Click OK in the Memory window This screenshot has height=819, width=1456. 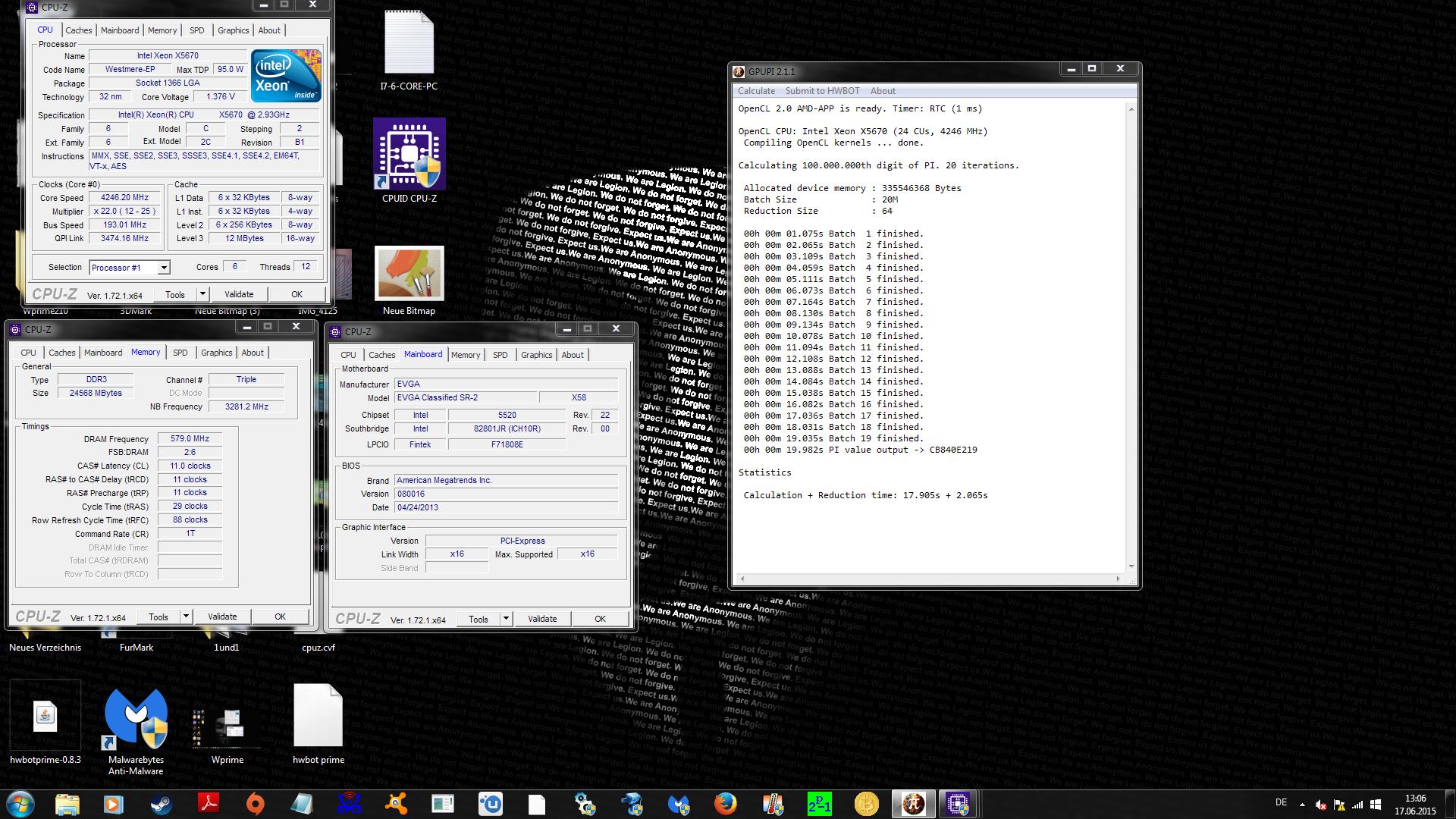pyautogui.click(x=280, y=617)
